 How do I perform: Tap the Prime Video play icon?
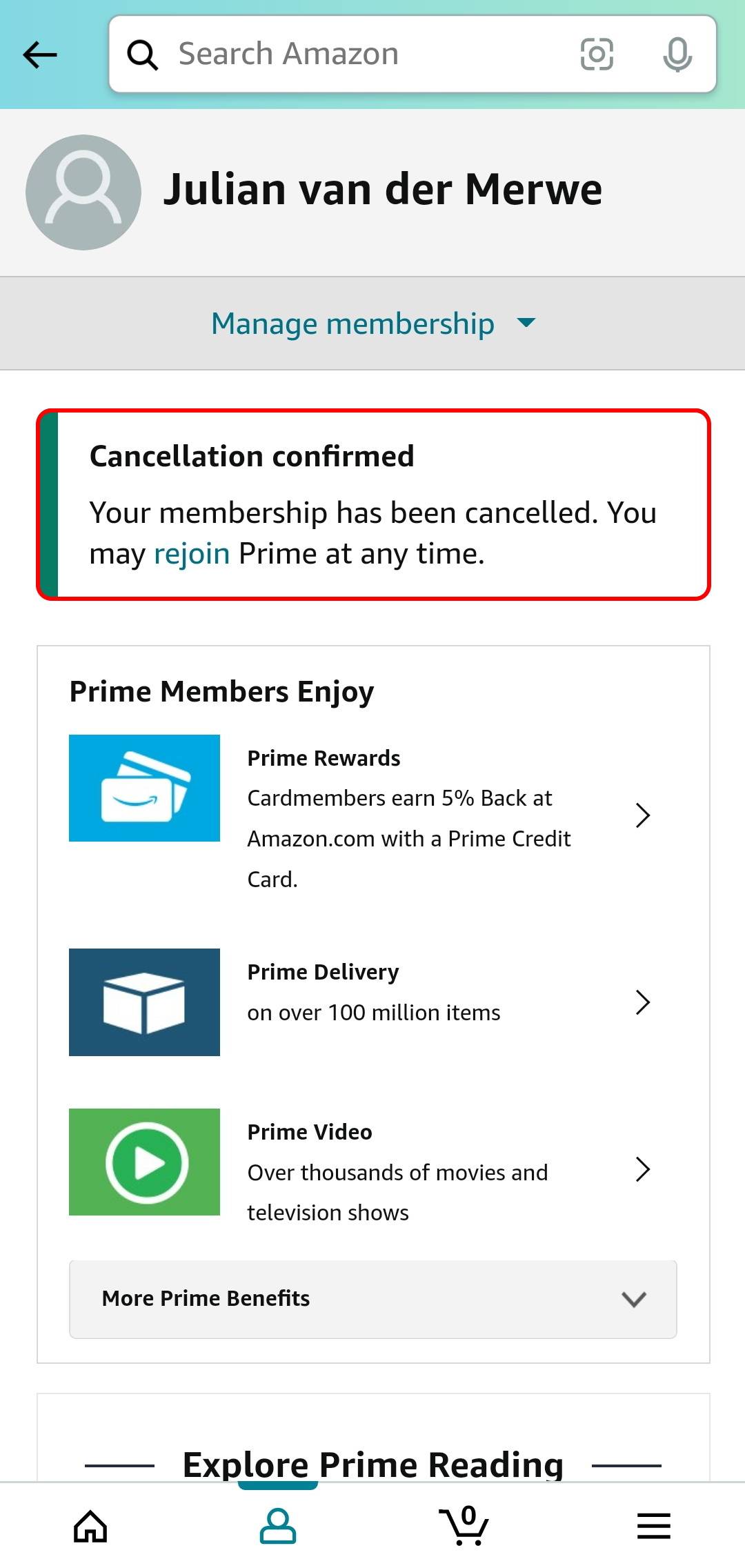tap(143, 1162)
